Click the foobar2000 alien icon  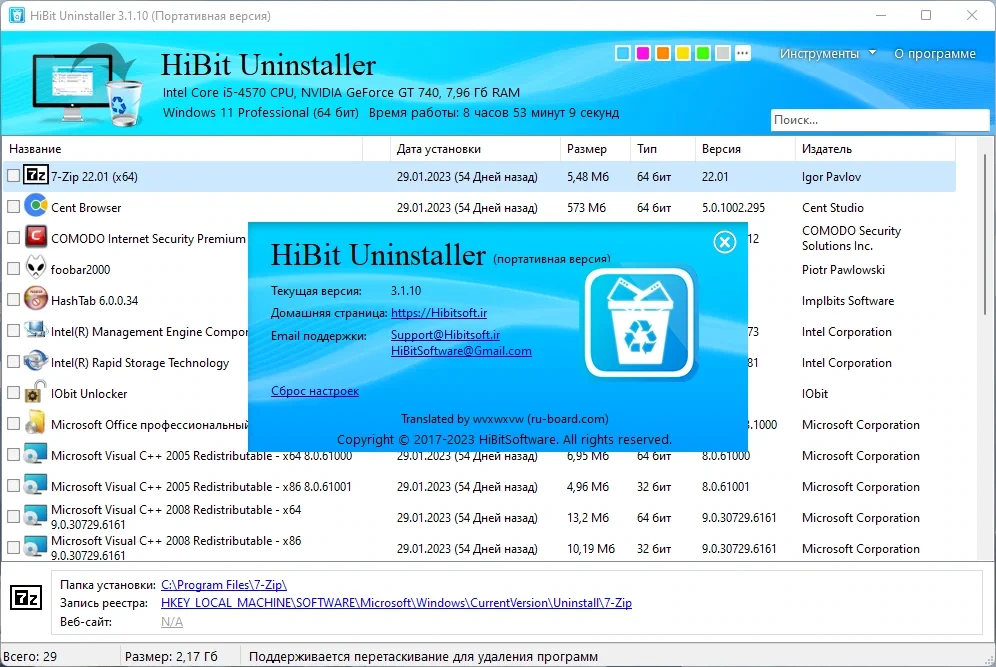36,268
